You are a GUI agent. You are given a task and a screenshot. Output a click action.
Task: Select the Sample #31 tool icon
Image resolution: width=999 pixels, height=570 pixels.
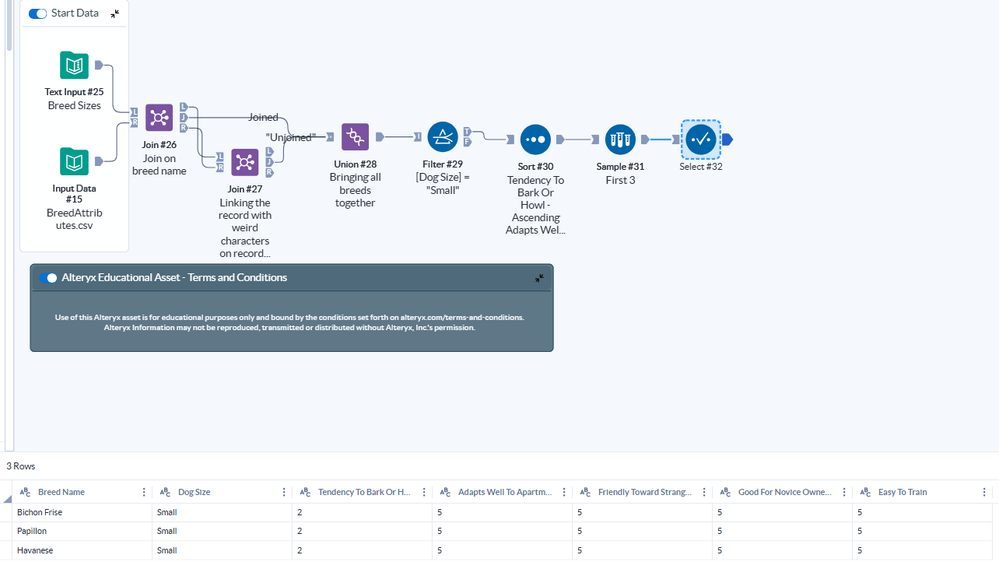click(x=620, y=139)
